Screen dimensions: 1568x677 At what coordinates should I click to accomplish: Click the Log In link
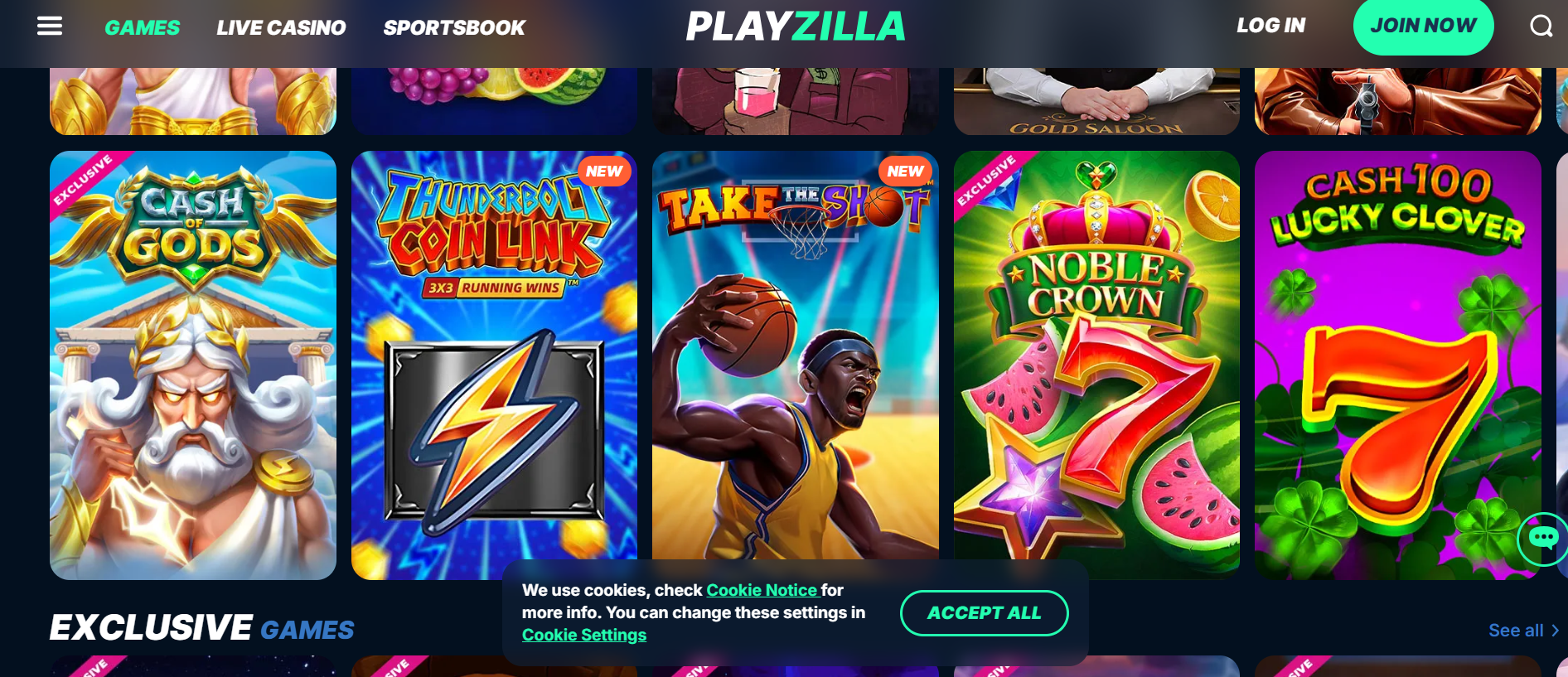coord(1270,26)
